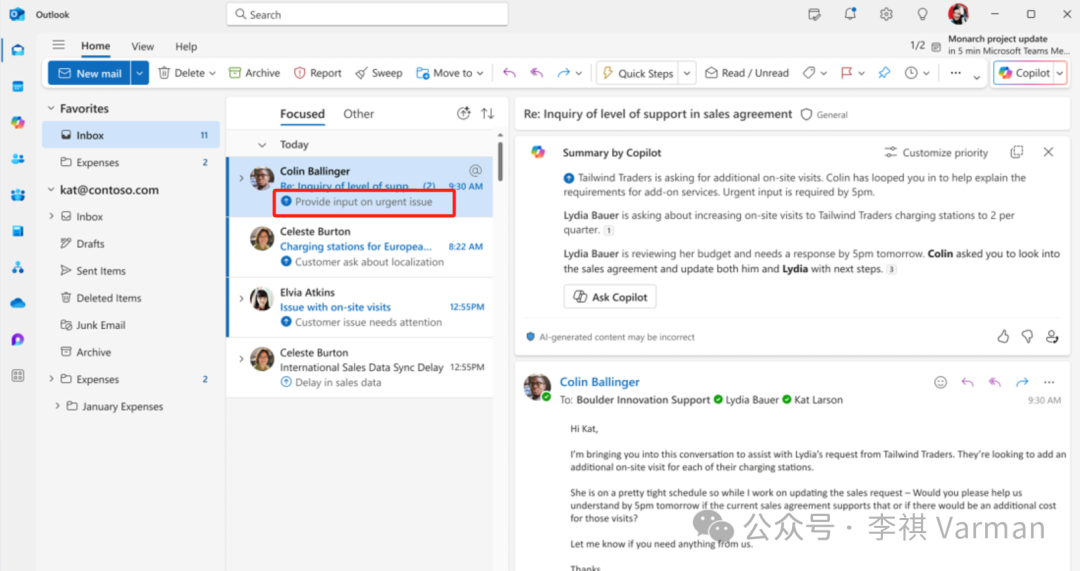Viewport: 1080px width, 571px height.
Task: Collapse kat@contoso.com account folders
Action: pyautogui.click(x=50, y=189)
